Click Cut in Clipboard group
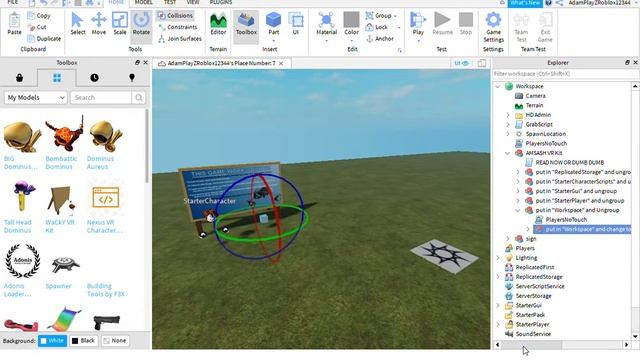 pyautogui.click(x=37, y=27)
